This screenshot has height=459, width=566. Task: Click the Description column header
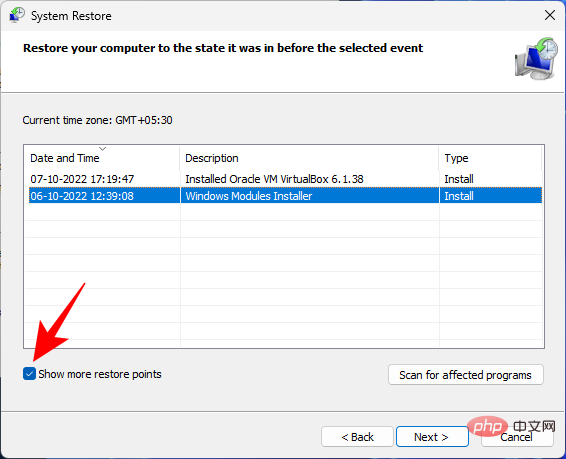(x=309, y=158)
